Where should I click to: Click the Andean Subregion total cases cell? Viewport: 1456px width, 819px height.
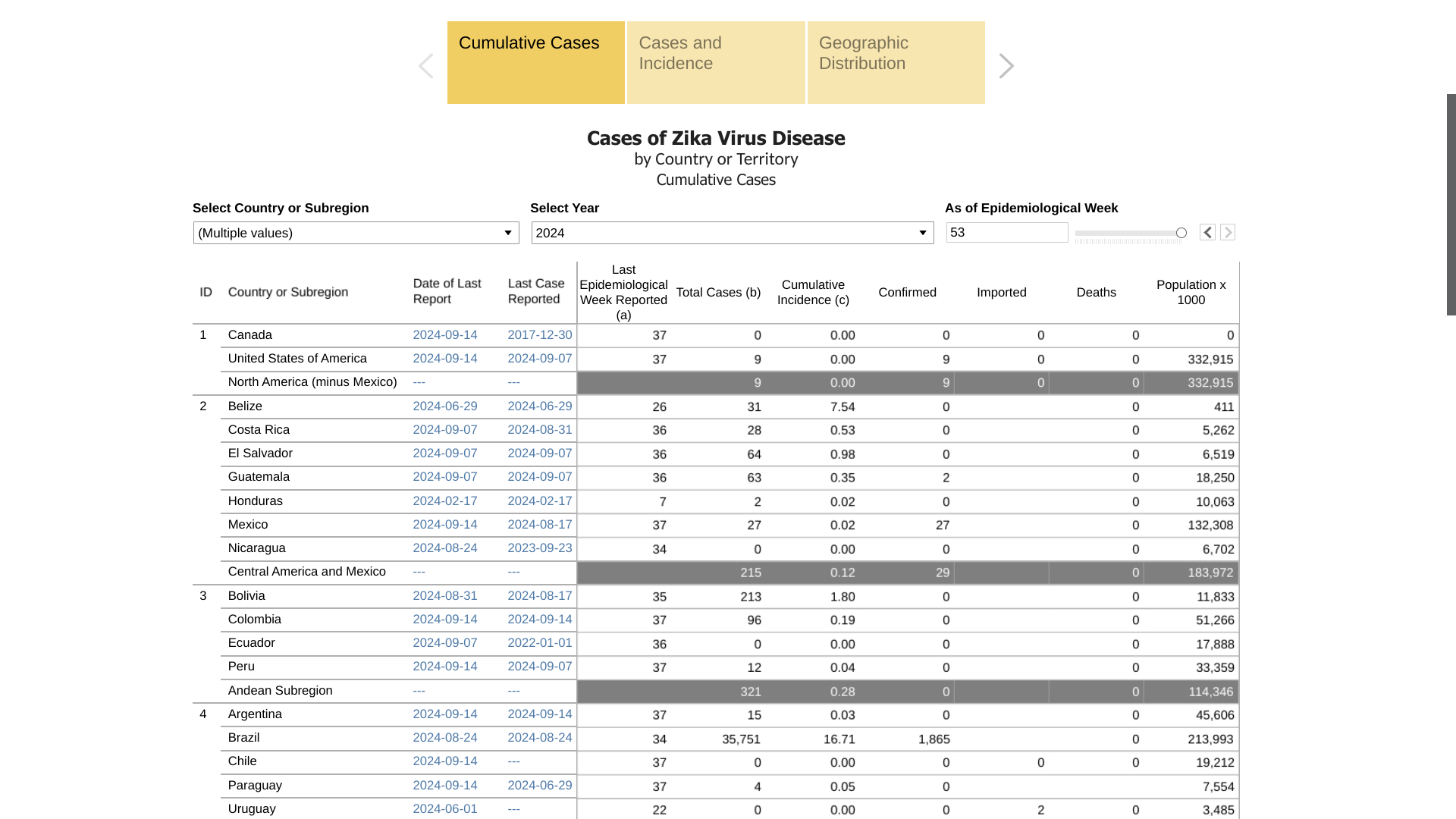click(750, 692)
